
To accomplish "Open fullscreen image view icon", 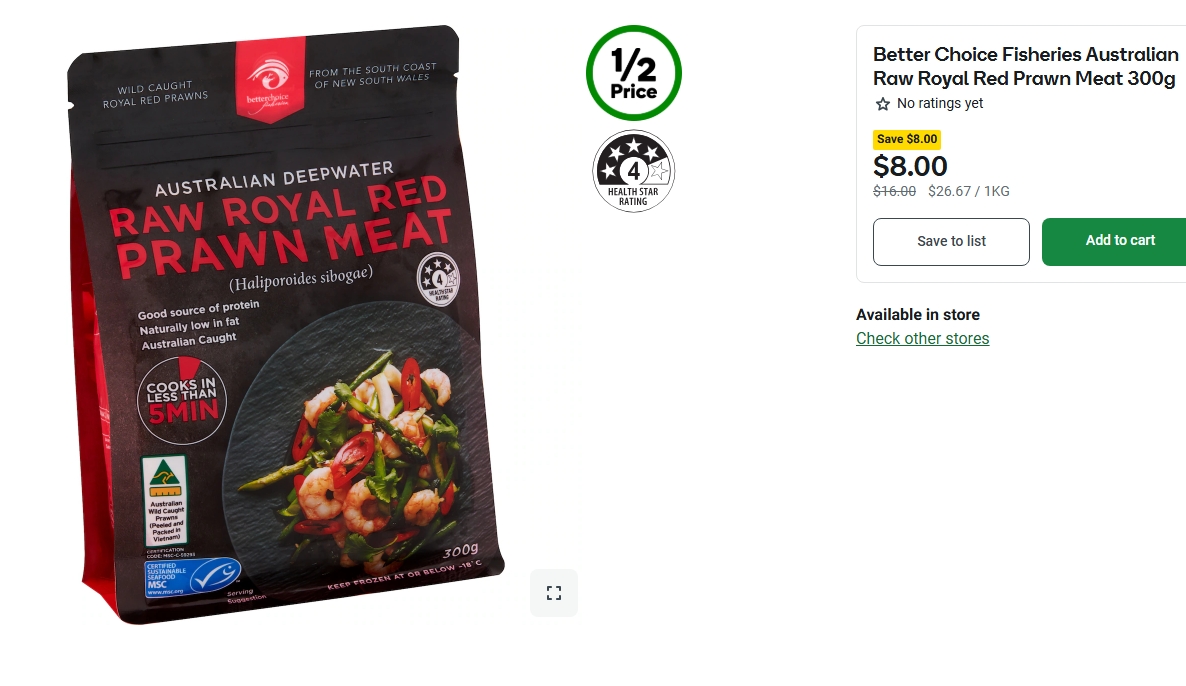I will pos(554,593).
